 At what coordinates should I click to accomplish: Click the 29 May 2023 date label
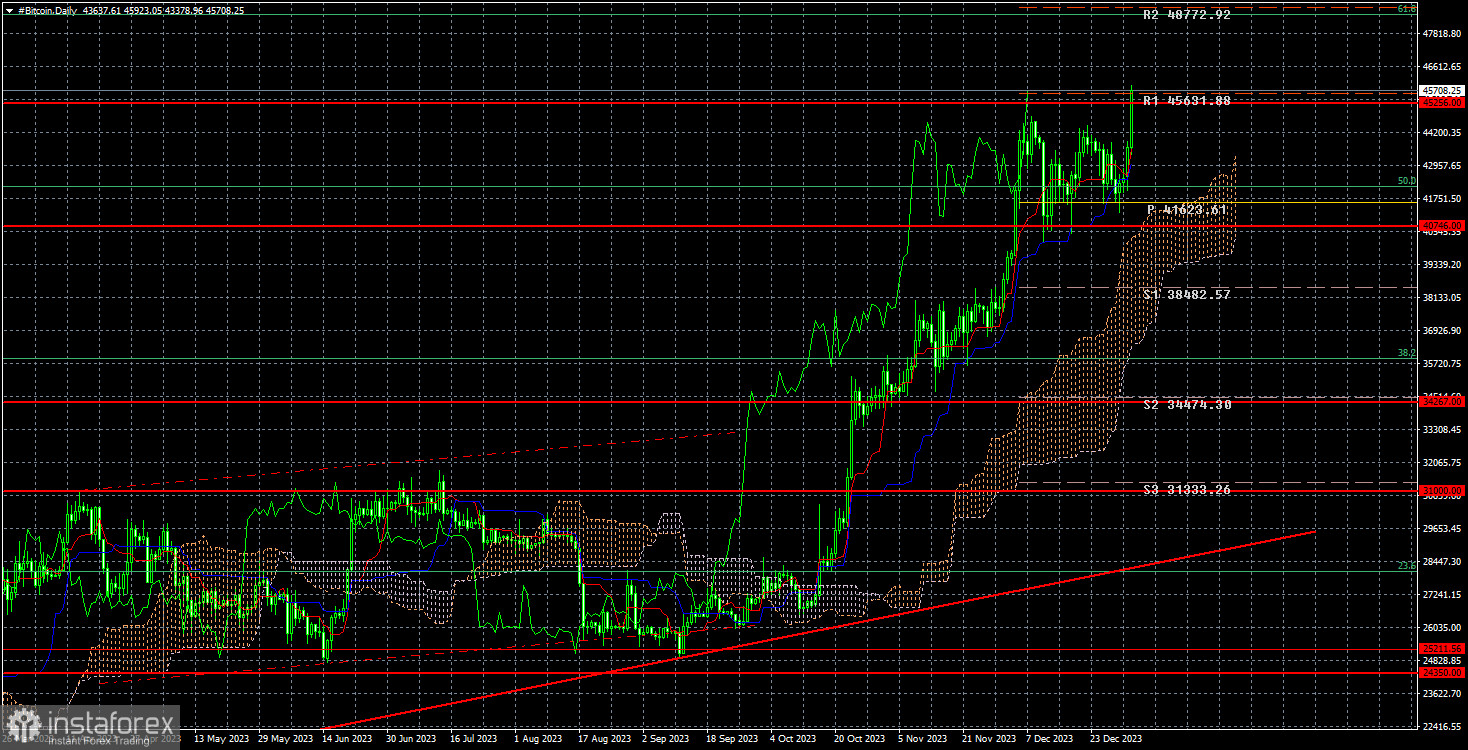click(x=285, y=739)
